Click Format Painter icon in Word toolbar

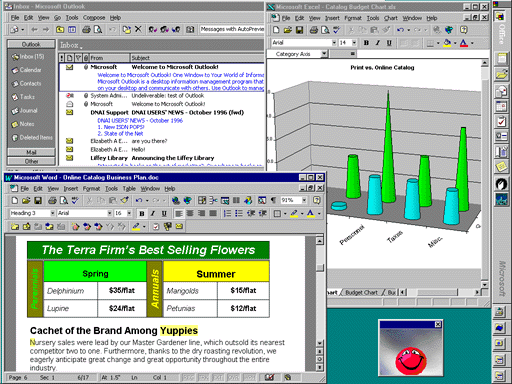point(125,201)
